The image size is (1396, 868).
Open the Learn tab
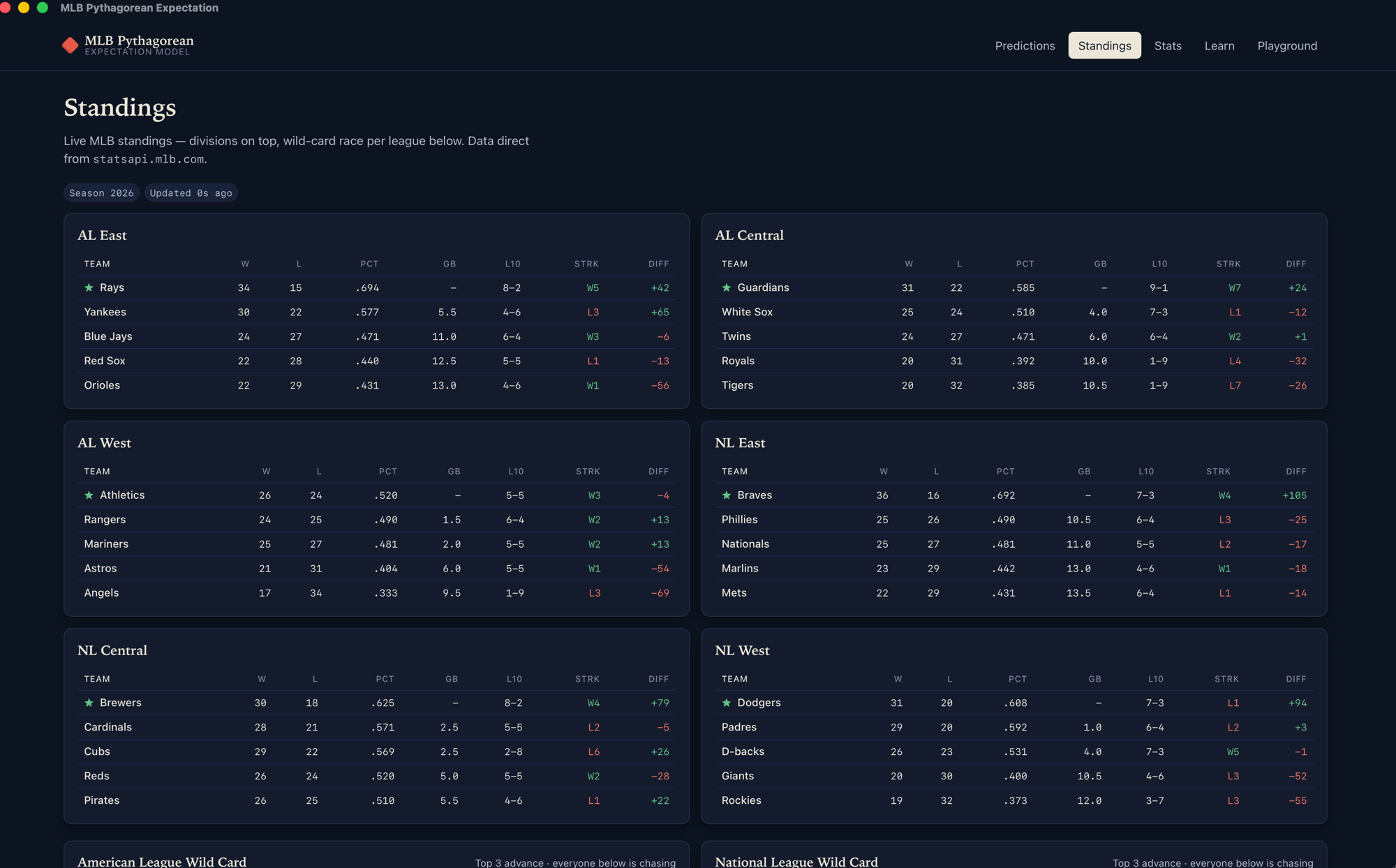1219,45
